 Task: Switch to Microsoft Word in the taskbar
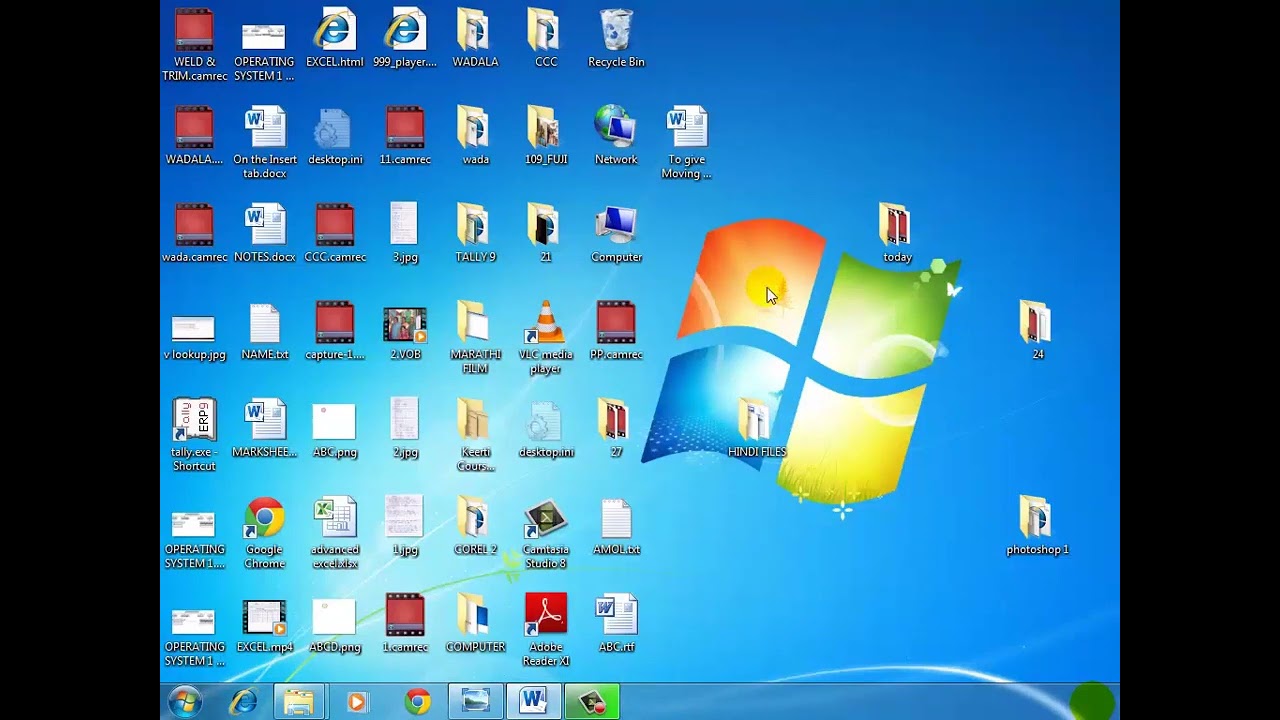click(533, 702)
